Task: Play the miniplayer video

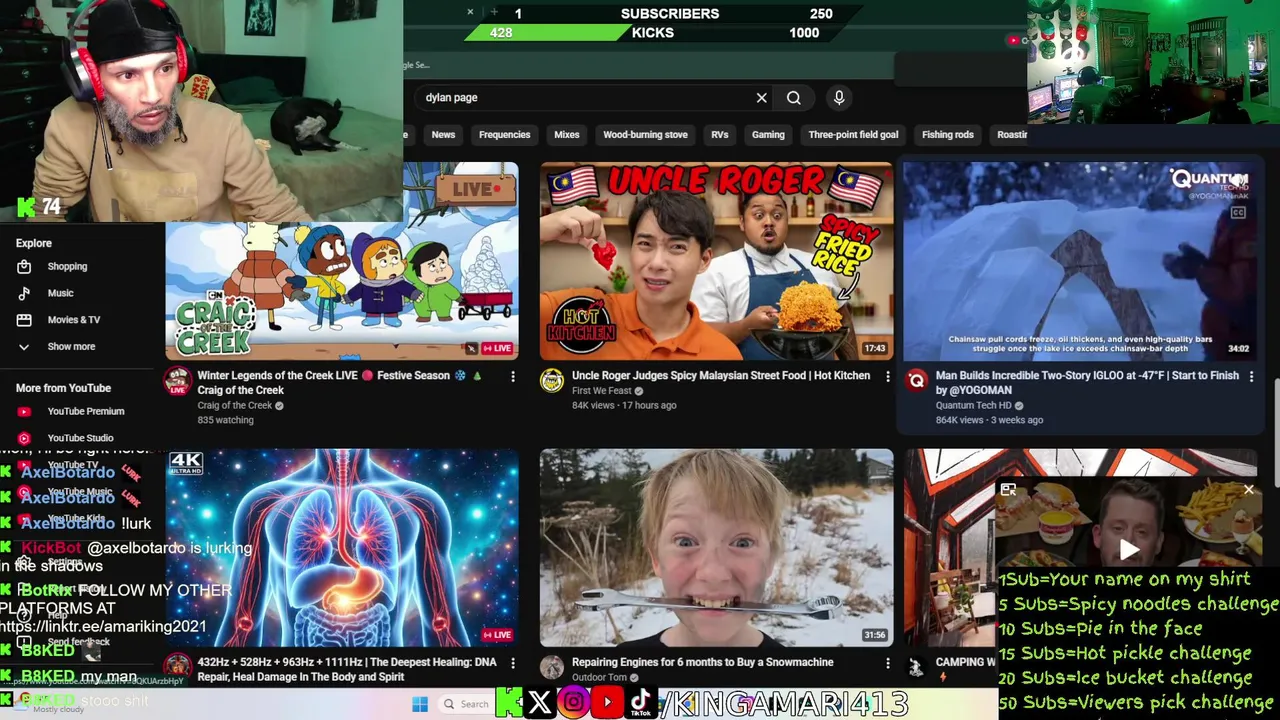Action: coord(1129,549)
